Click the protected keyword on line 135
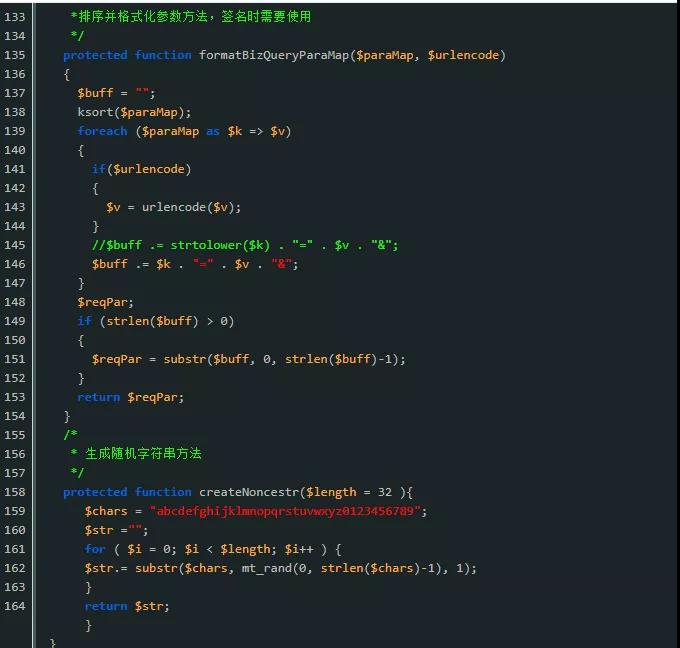This screenshot has height=648, width=680. (x=95, y=56)
